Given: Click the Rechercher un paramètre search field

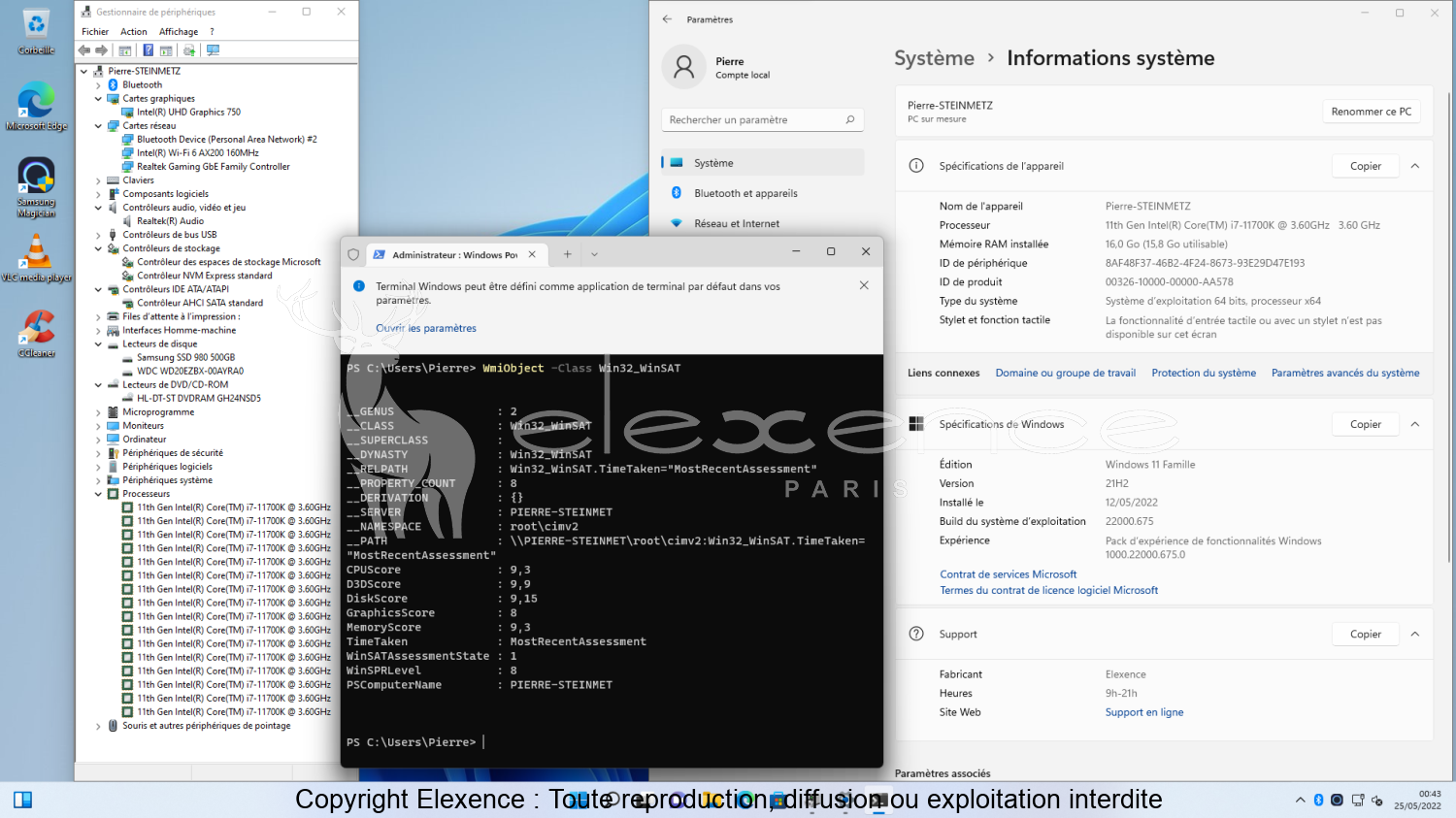Looking at the screenshot, I should point(762,119).
